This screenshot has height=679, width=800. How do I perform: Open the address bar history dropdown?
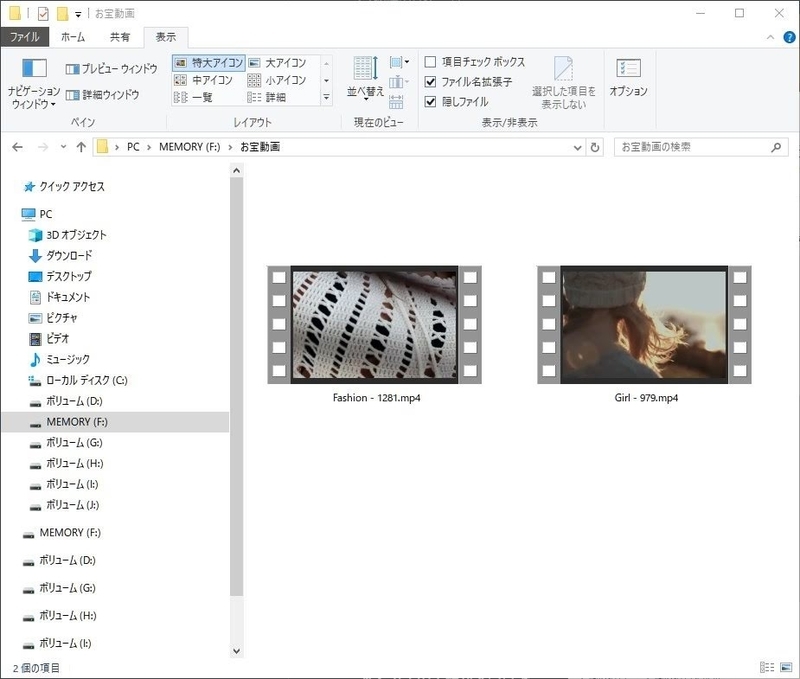click(x=578, y=147)
